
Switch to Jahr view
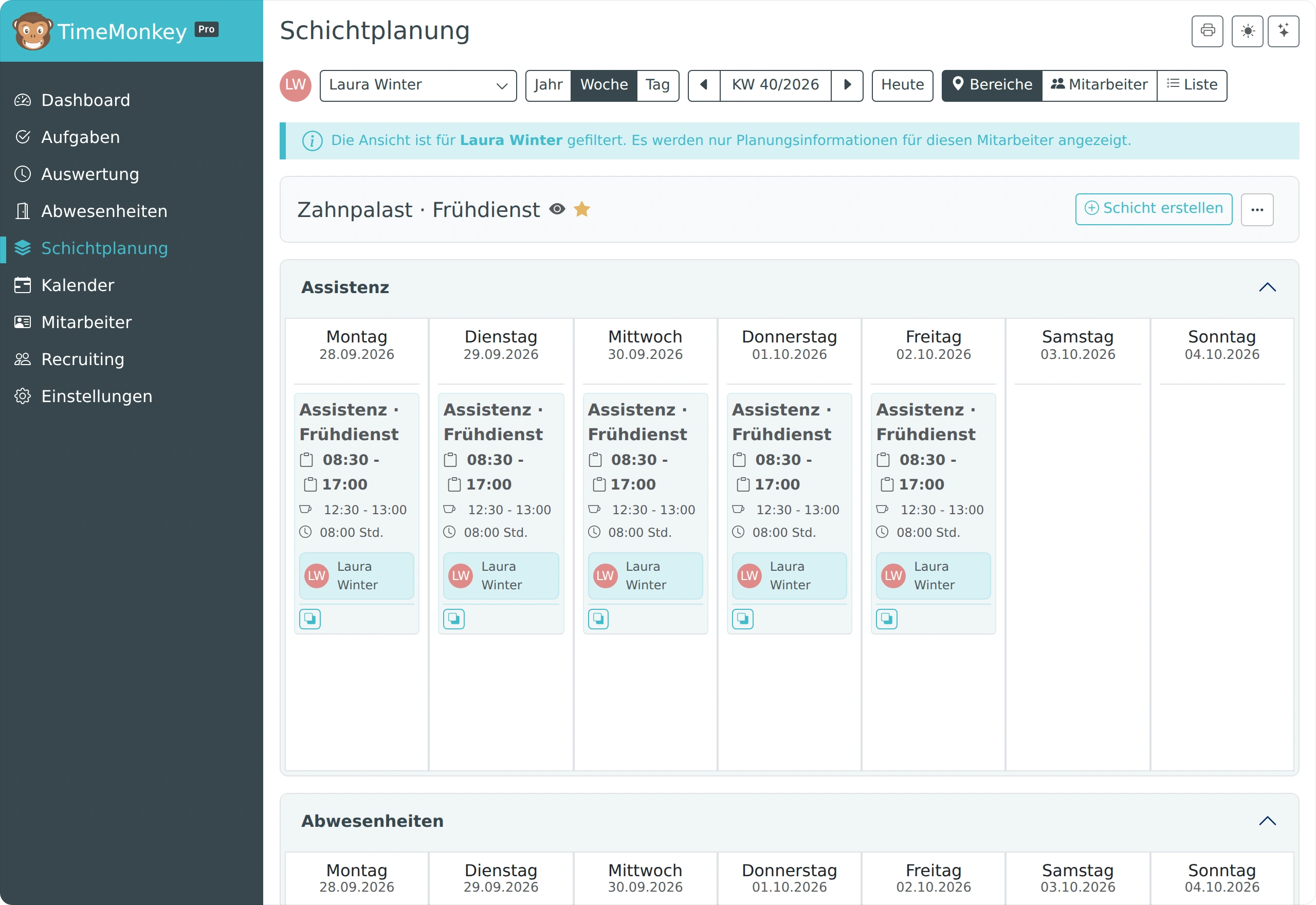click(x=548, y=86)
